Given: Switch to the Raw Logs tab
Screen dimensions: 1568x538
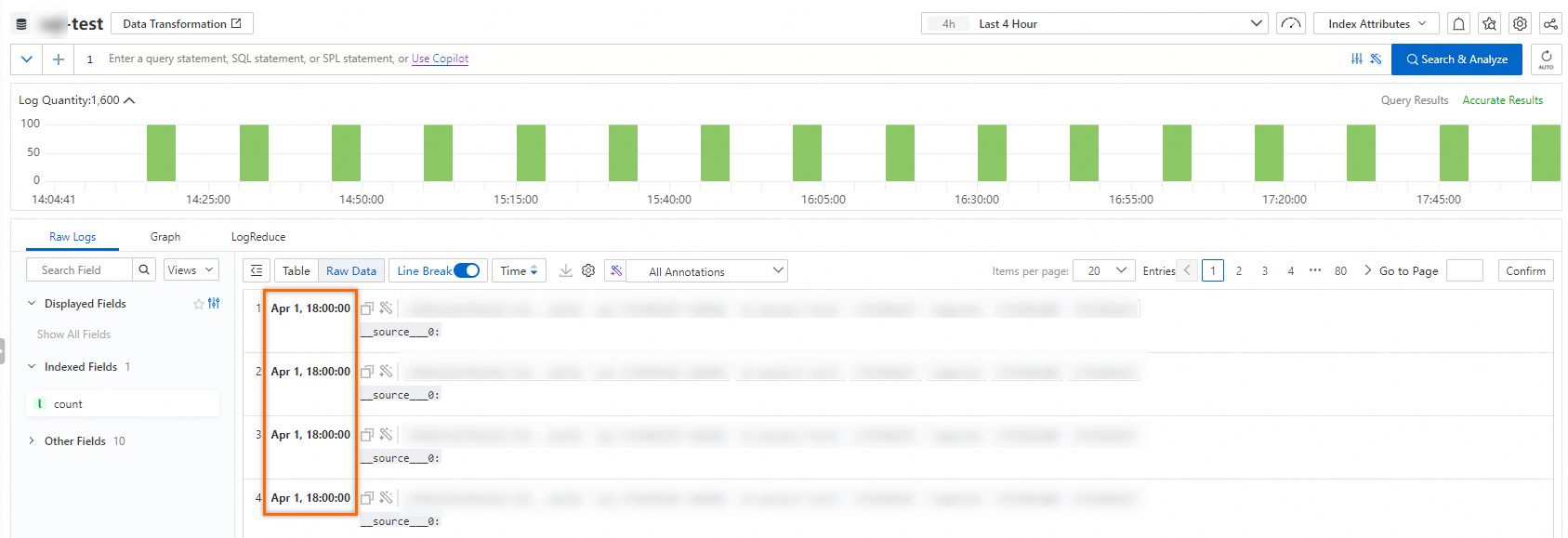Looking at the screenshot, I should [72, 237].
